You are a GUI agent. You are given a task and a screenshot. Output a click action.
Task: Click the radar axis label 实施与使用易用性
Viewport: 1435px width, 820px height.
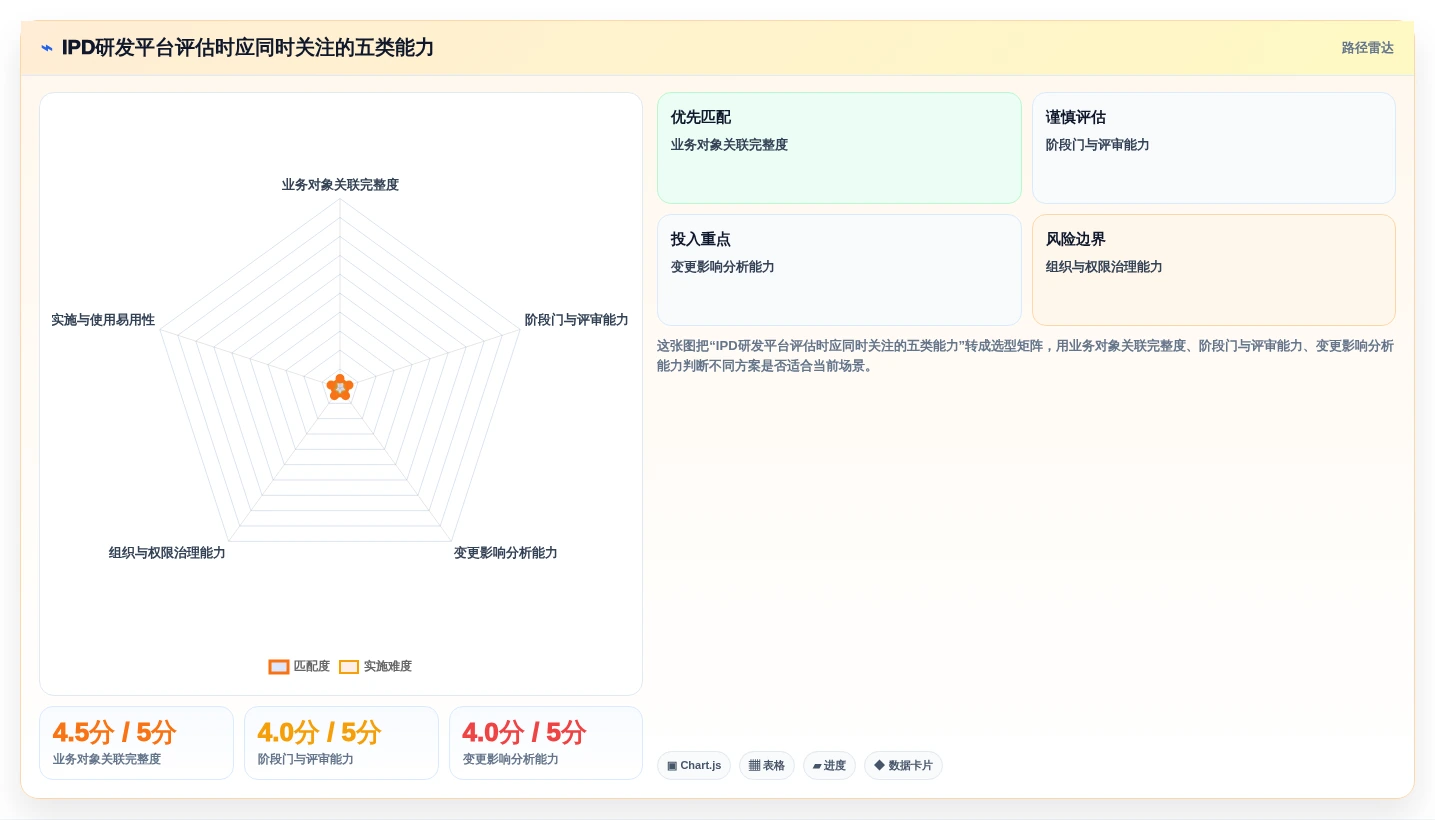103,320
